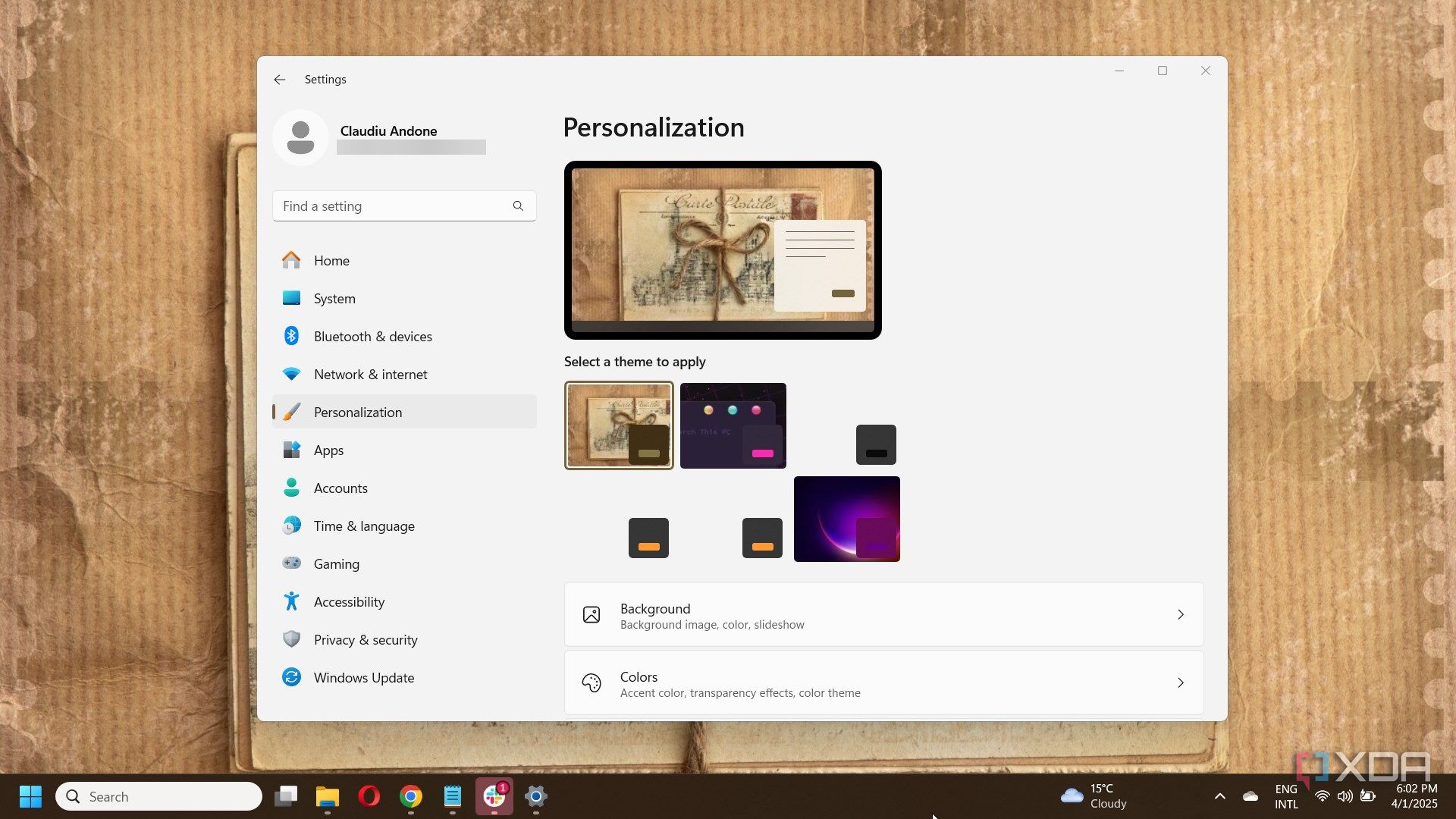Viewport: 1456px width, 819px height.
Task: Open Network & internet settings
Action: pyautogui.click(x=404, y=374)
